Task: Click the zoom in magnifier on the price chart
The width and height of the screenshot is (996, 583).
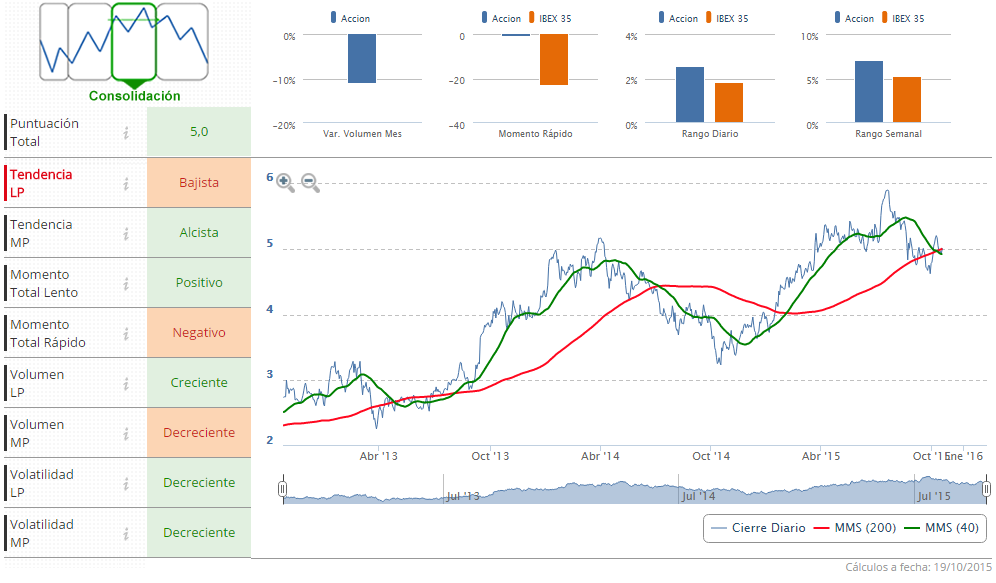Action: 285,183
